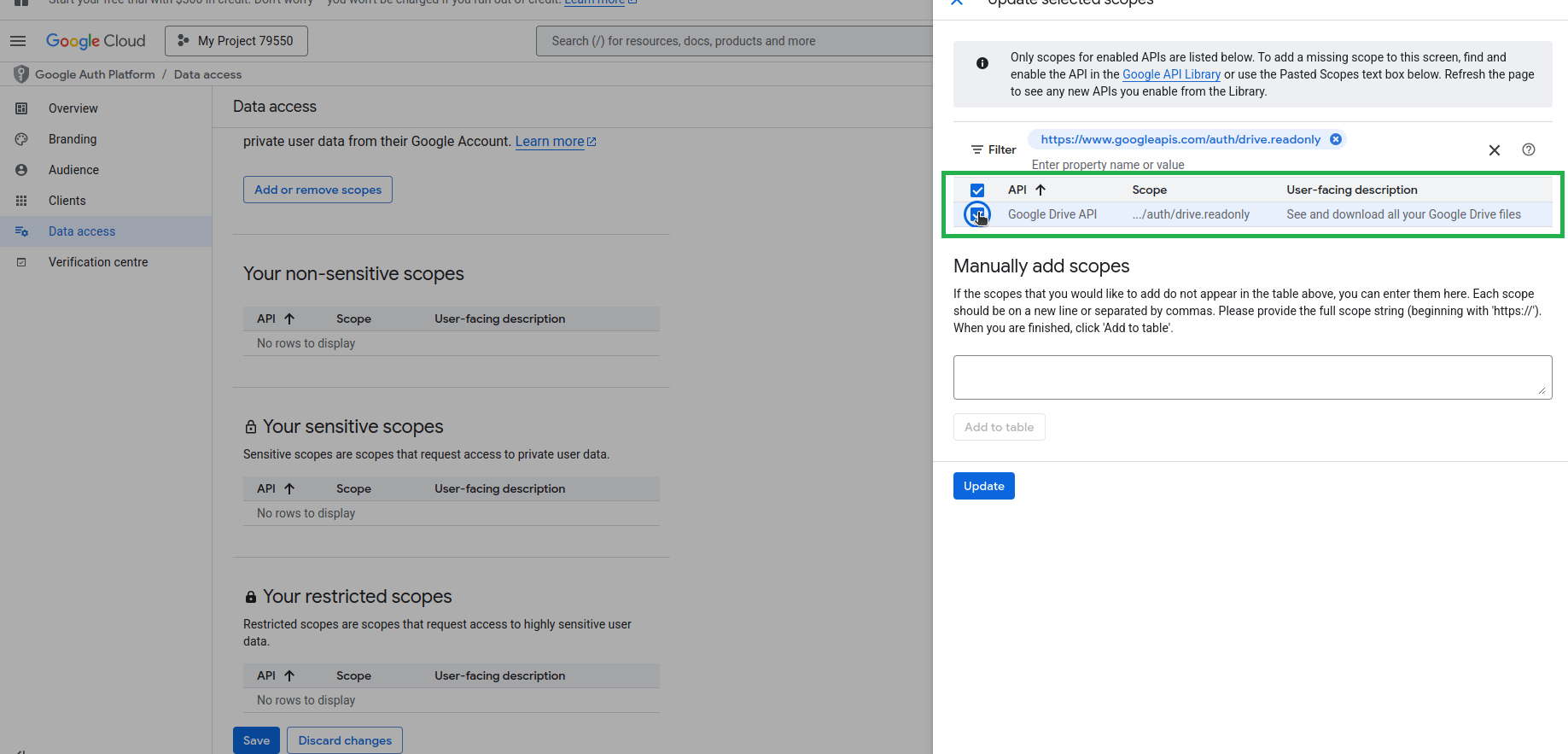
Task: Toggle the Google Drive API scope checkbox
Action: point(977,214)
